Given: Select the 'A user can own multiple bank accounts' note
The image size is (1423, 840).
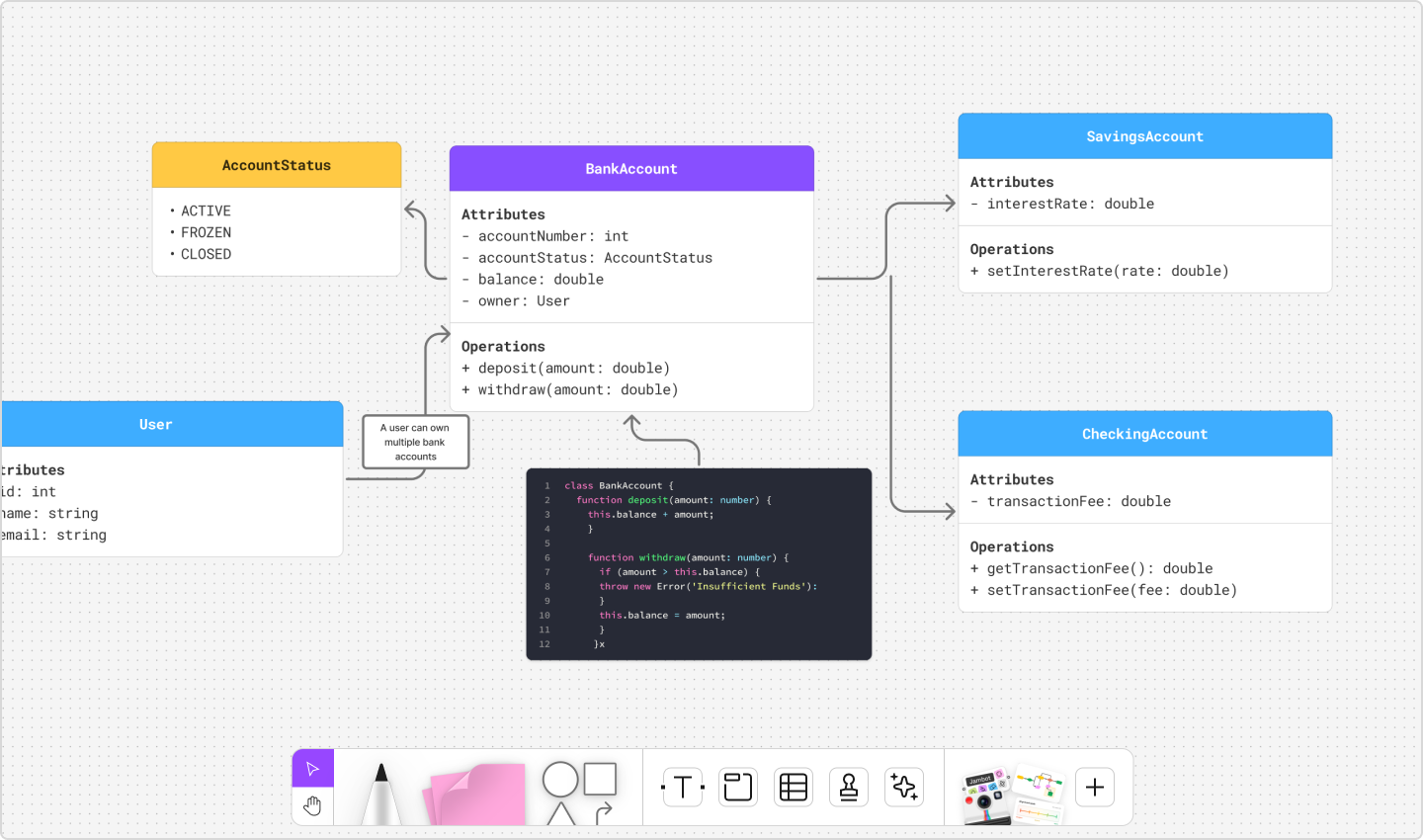Looking at the screenshot, I should [x=415, y=442].
